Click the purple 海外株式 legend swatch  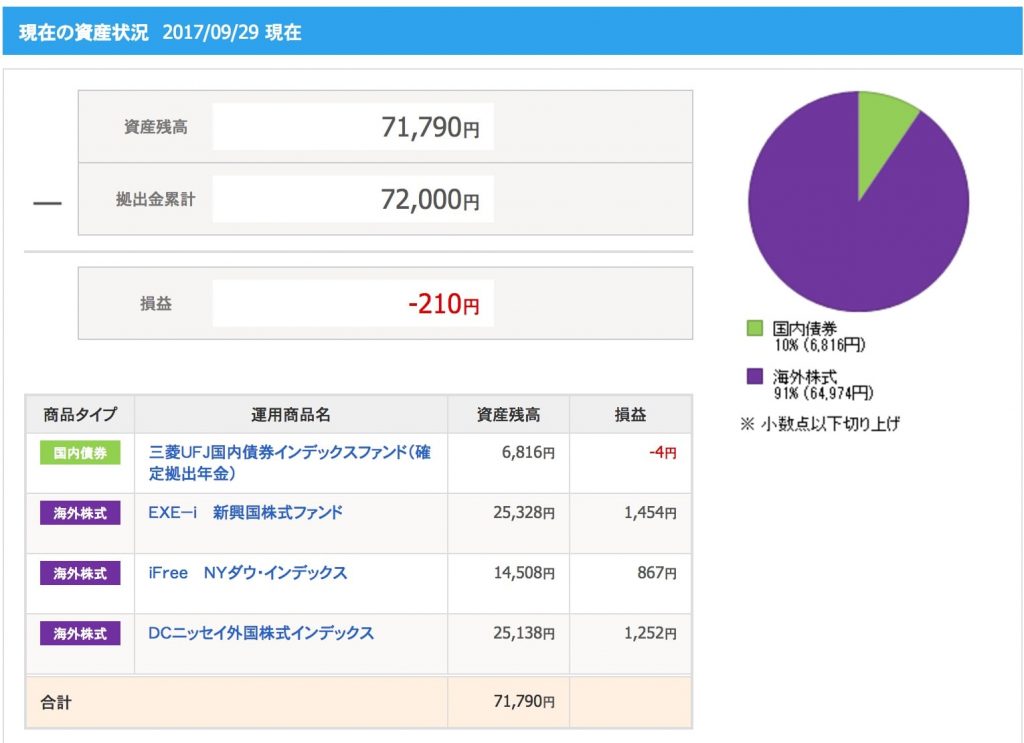click(x=754, y=376)
